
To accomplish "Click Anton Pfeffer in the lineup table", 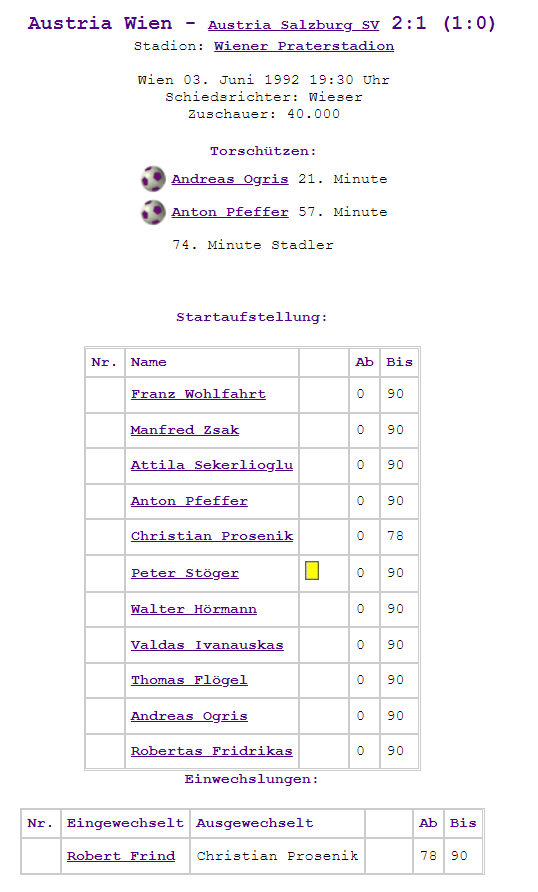I will (189, 501).
